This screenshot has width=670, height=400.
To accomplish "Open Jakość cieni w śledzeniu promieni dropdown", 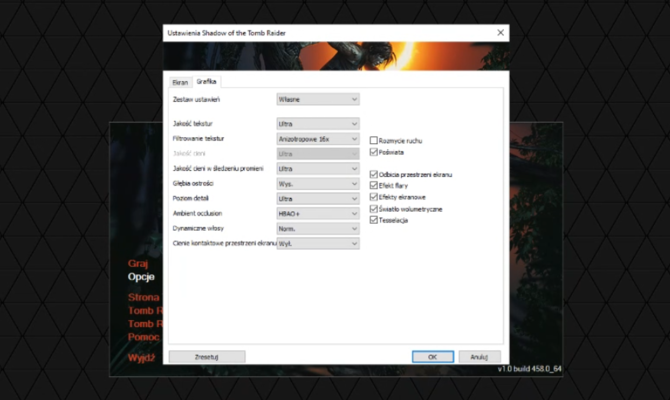I will coord(317,169).
